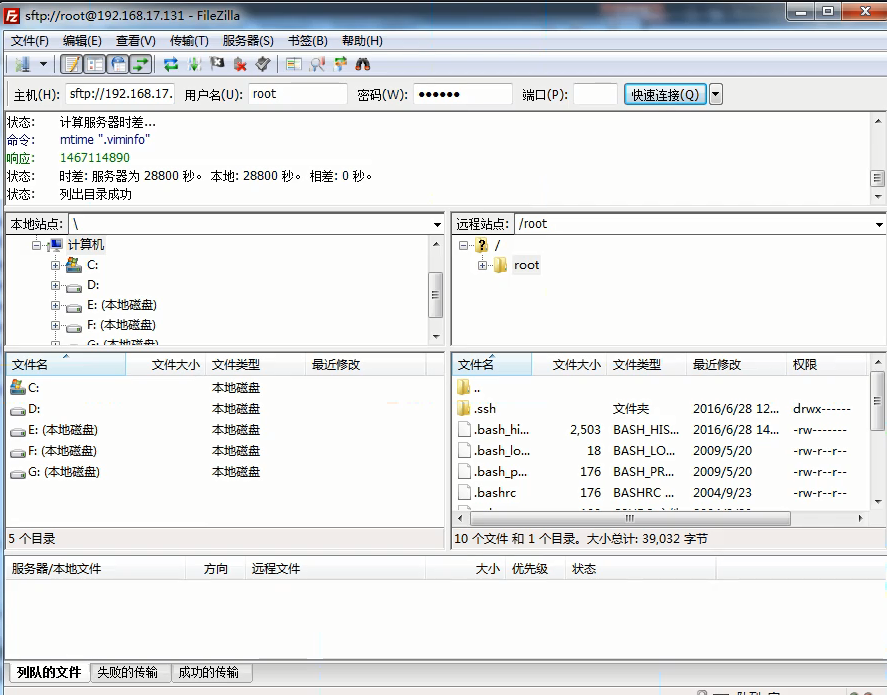
Task: Select the E: (本地磁盘) row in local list
Action: coord(225,430)
